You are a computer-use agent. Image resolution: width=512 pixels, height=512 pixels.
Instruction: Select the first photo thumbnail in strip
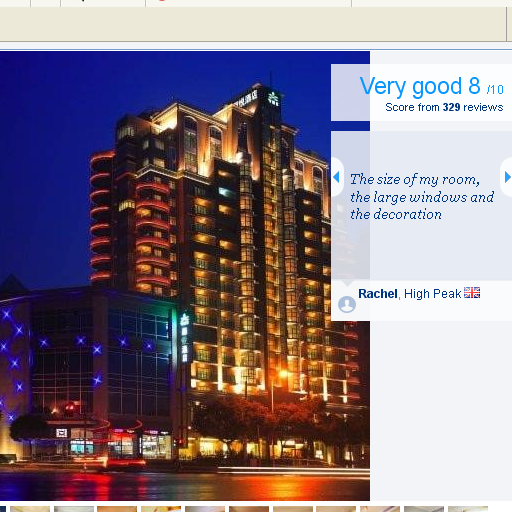(x=3, y=509)
